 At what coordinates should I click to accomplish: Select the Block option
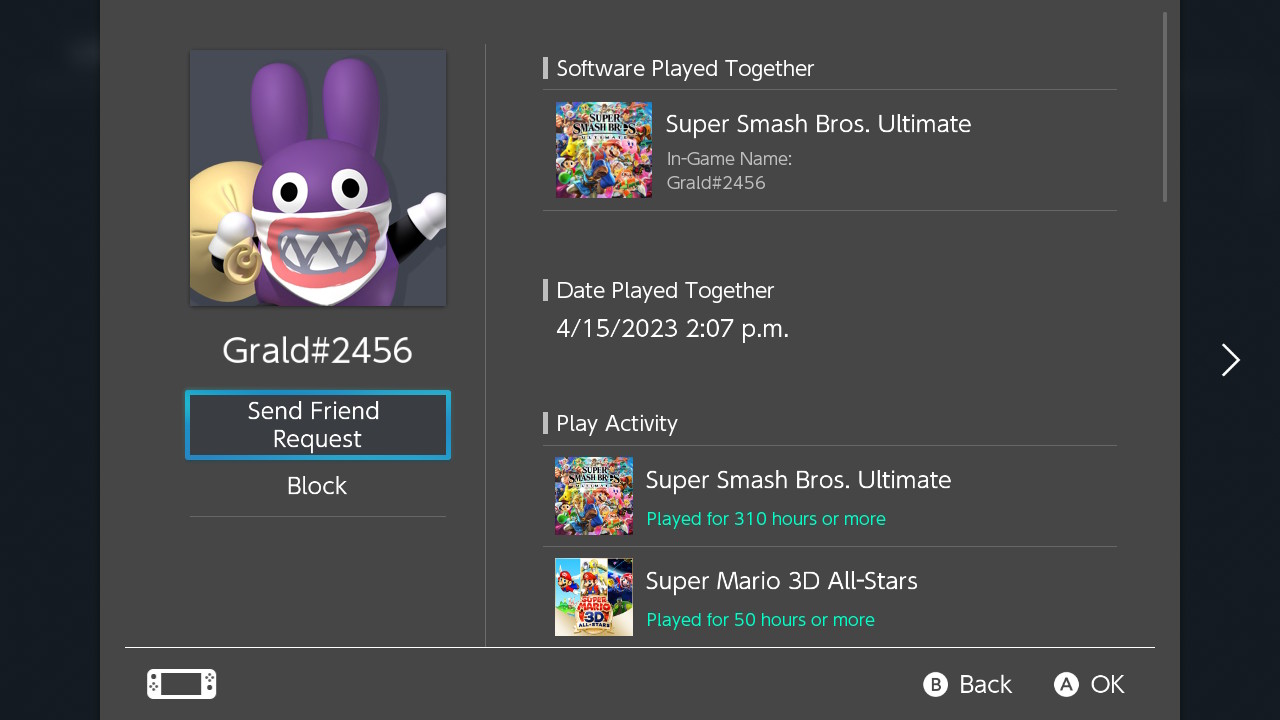click(317, 486)
